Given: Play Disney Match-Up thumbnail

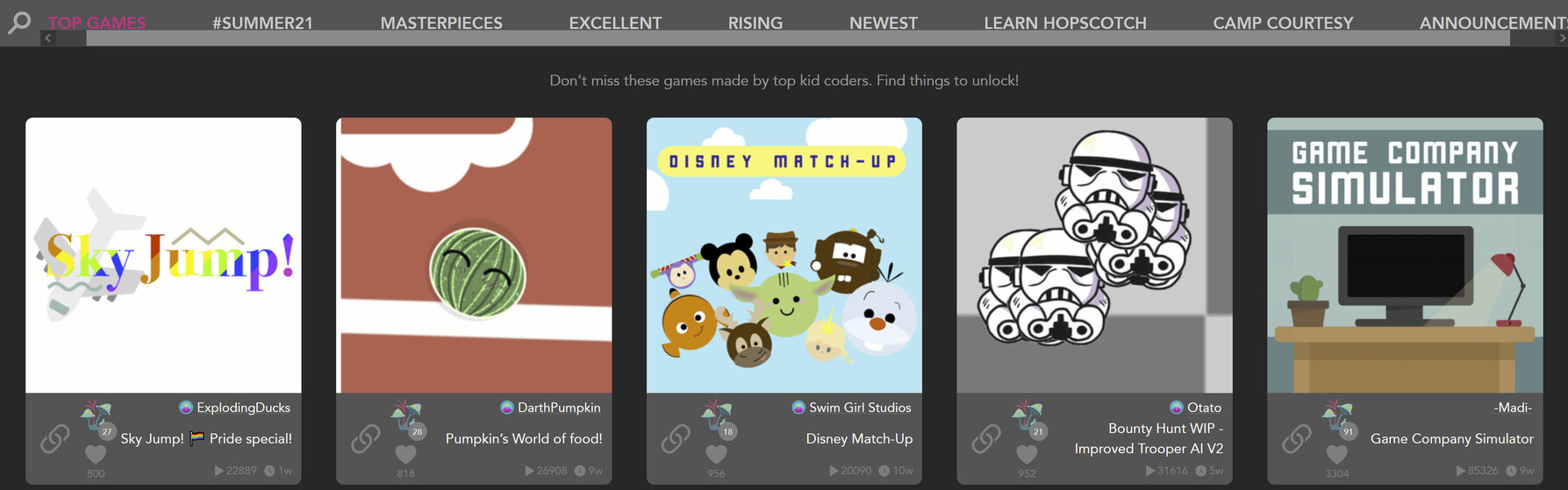Looking at the screenshot, I should click(784, 255).
